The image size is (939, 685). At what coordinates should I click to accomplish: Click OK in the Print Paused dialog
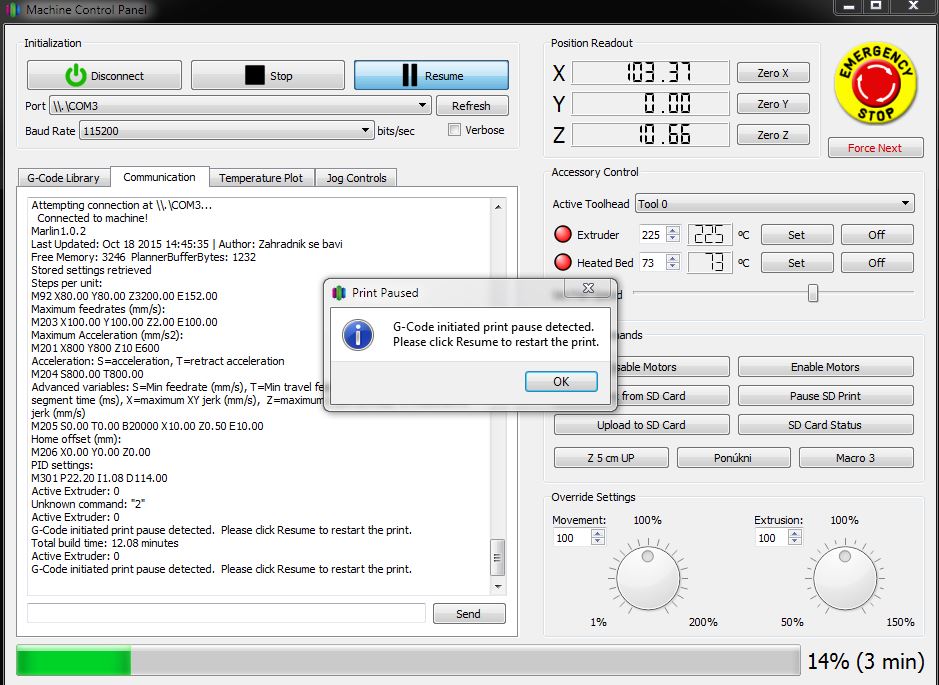[x=561, y=381]
